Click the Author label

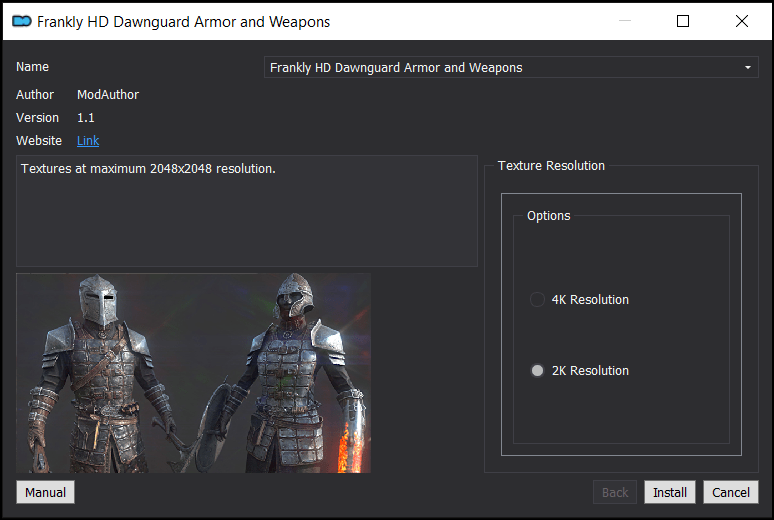(35, 94)
